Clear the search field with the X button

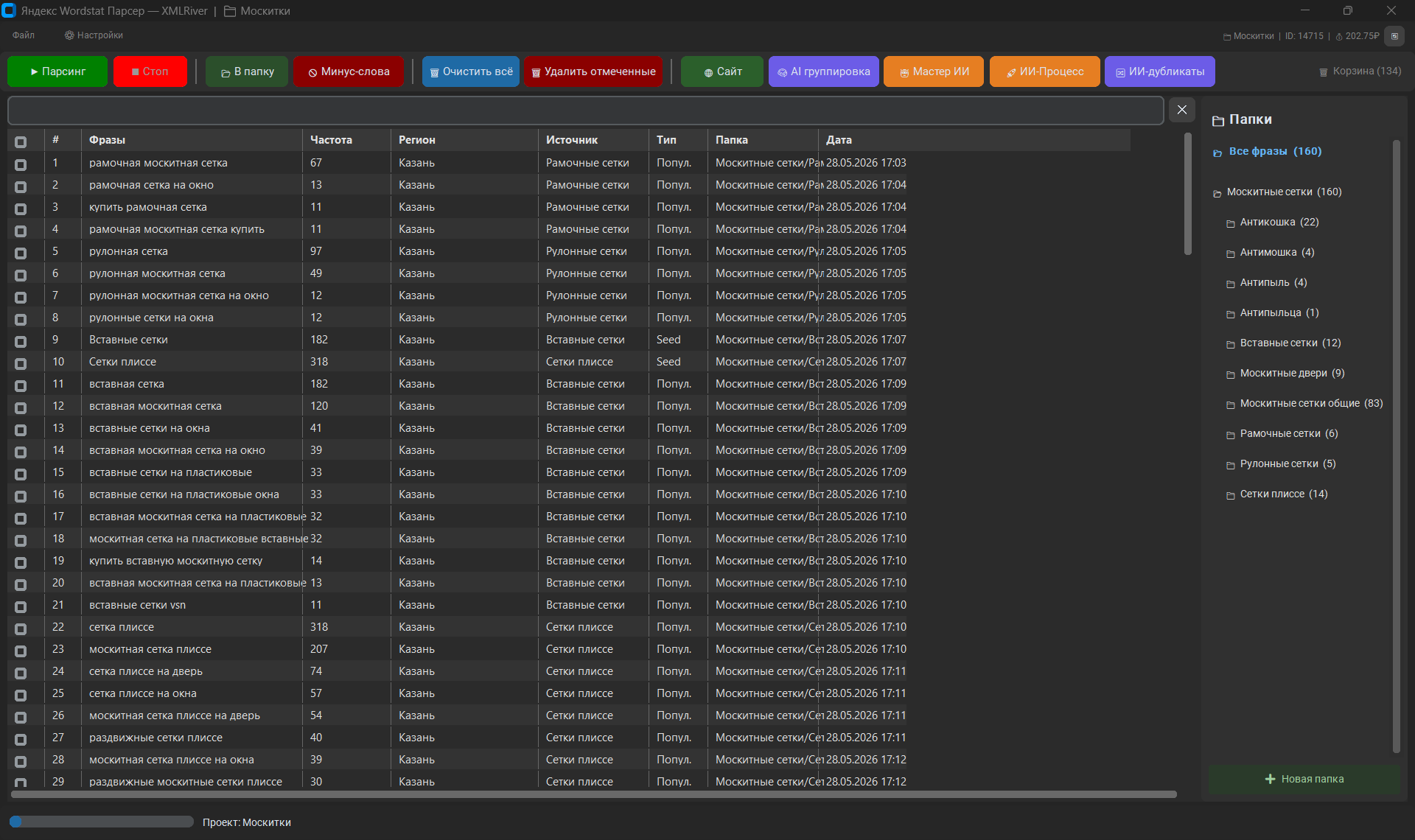tap(1182, 110)
